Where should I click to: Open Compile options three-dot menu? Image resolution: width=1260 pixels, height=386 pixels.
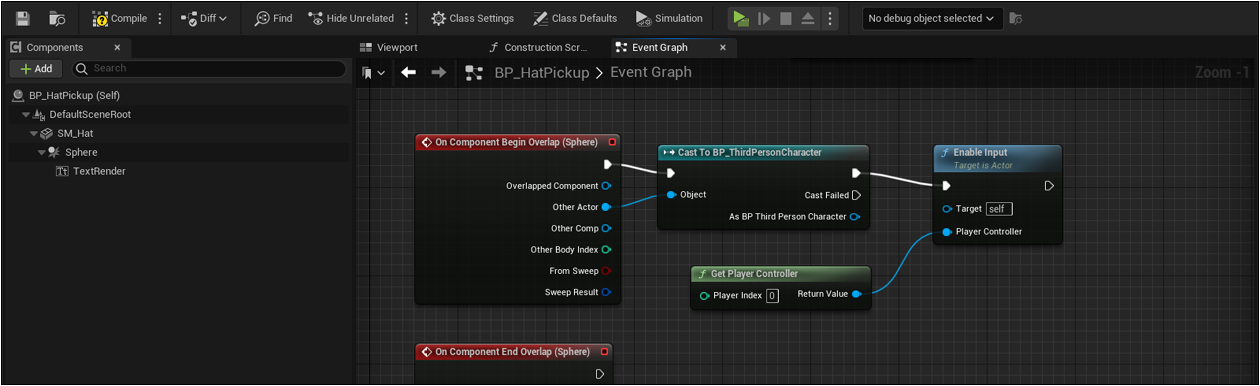pos(160,18)
